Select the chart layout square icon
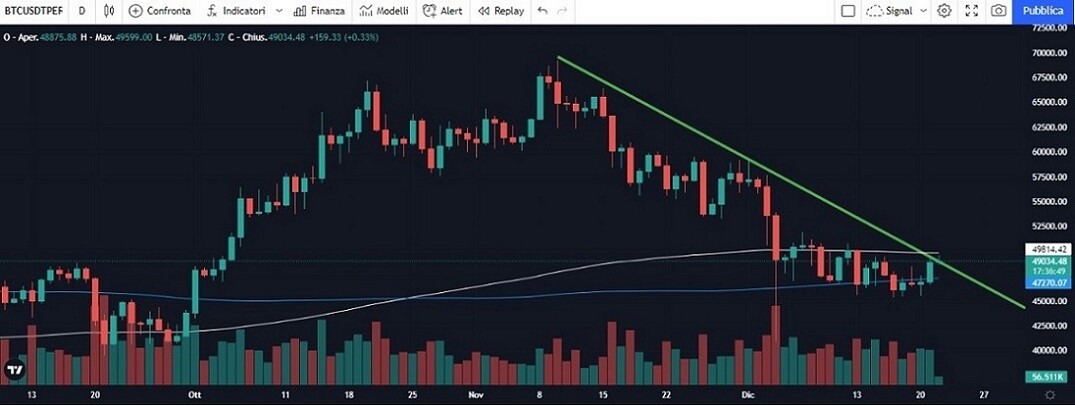This screenshot has width=1075, height=406. coord(848,11)
